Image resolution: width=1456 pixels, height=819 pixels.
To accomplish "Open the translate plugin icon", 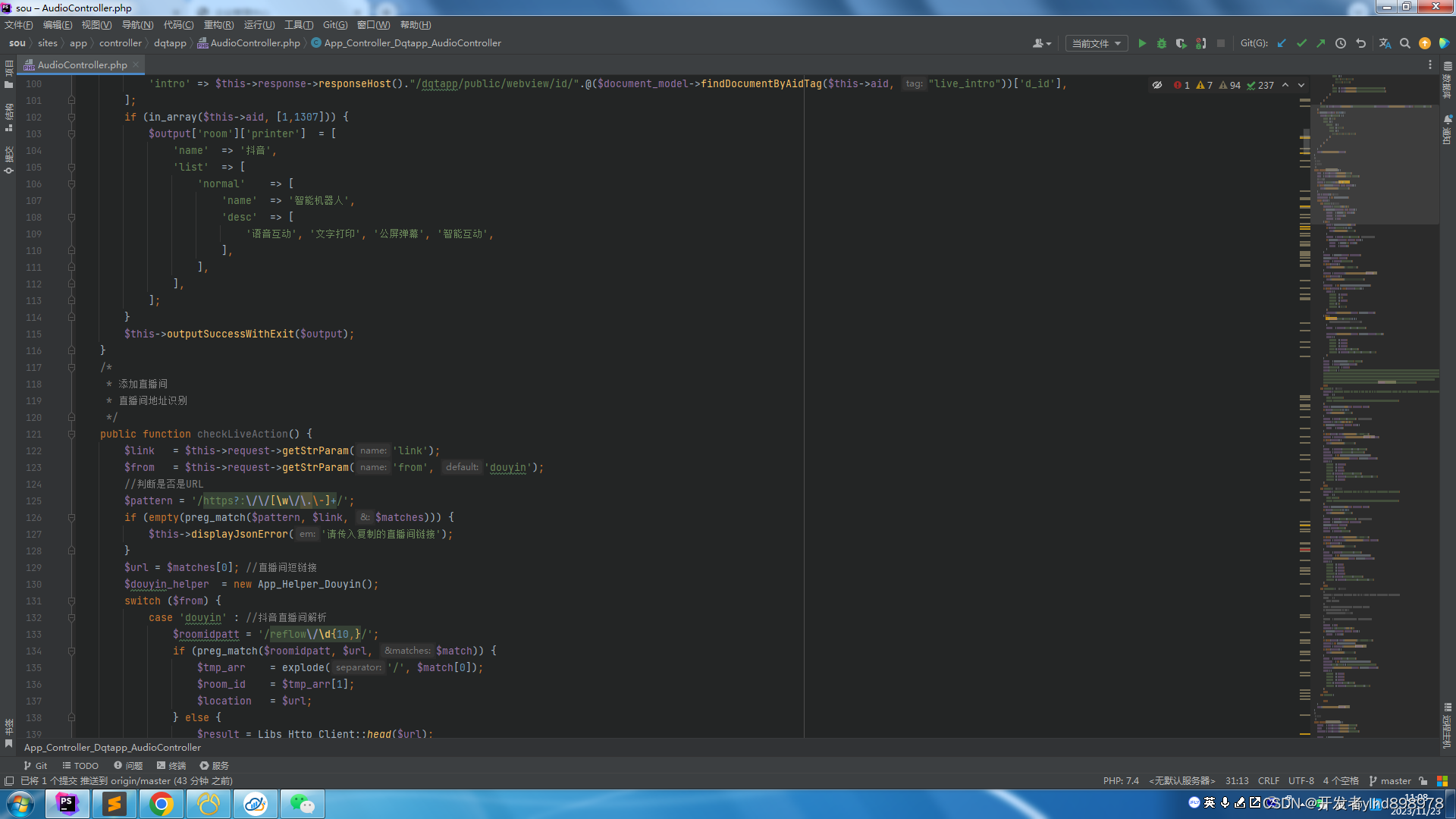I will [1385, 43].
